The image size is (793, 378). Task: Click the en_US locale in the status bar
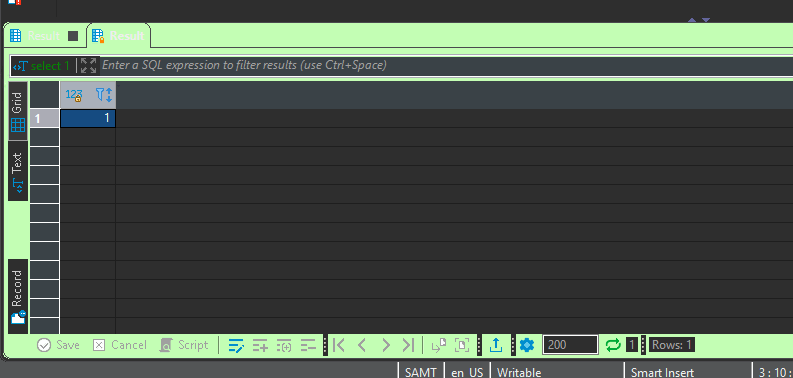click(x=467, y=372)
